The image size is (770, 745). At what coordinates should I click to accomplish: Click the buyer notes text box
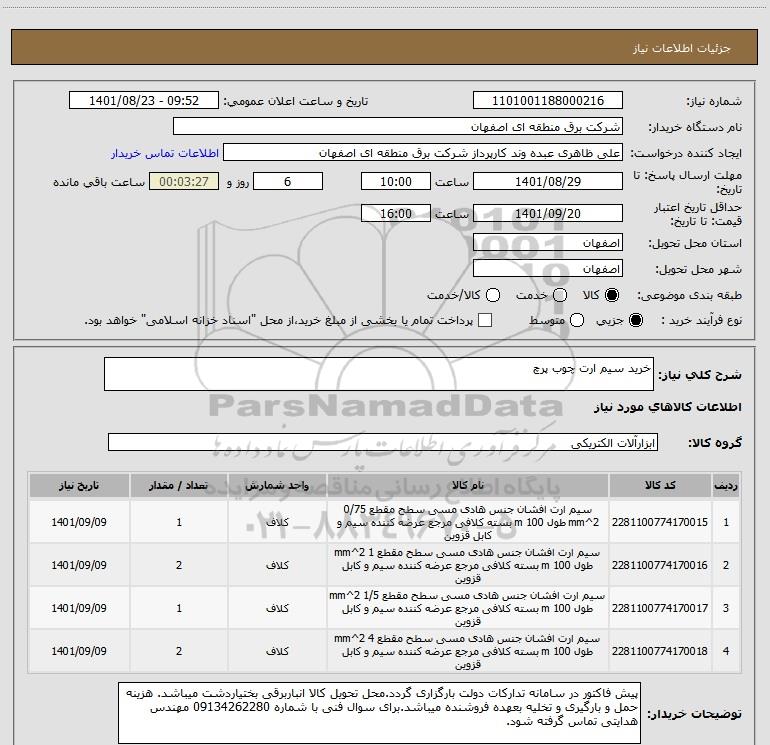pyautogui.click(x=380, y=713)
